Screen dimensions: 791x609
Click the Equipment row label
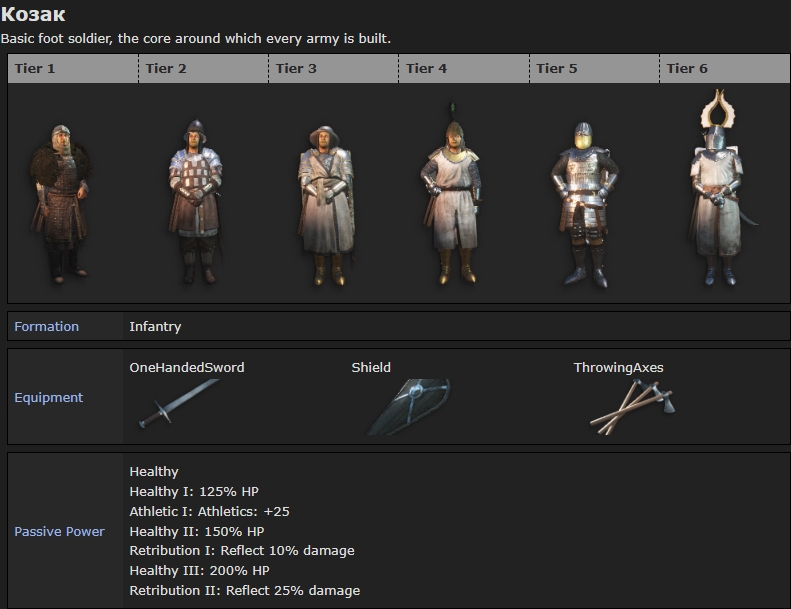49,397
